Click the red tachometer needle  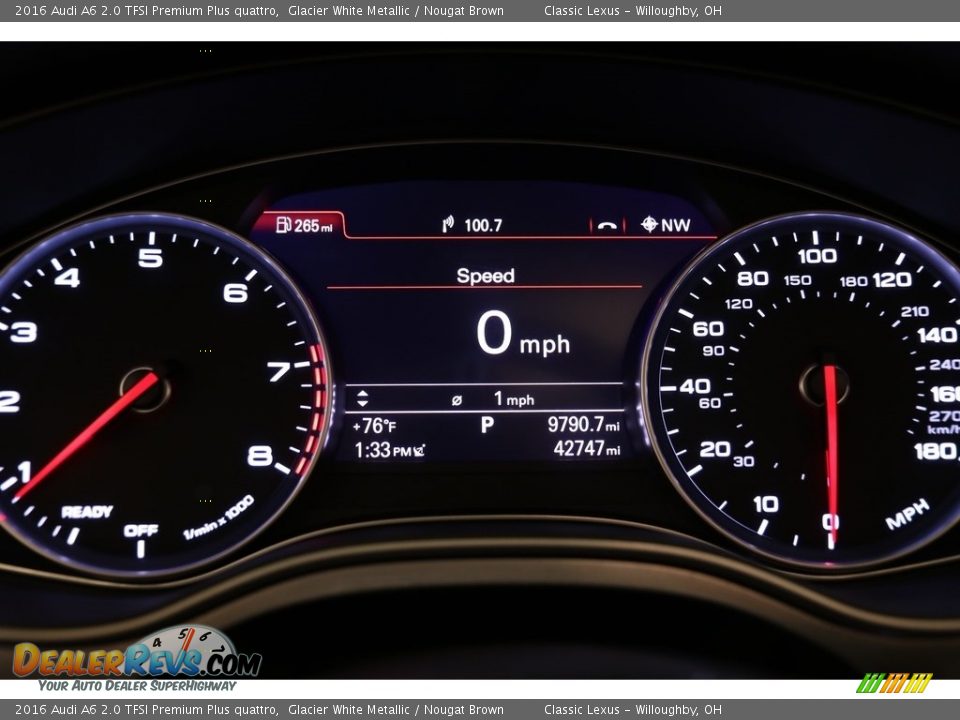tap(90, 434)
